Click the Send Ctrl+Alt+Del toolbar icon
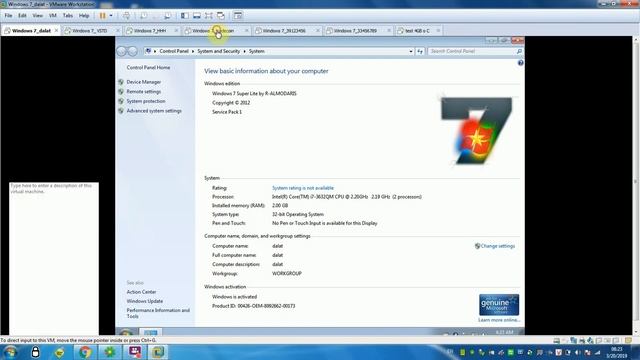Viewport: 640px width, 360px height. pos(127,16)
